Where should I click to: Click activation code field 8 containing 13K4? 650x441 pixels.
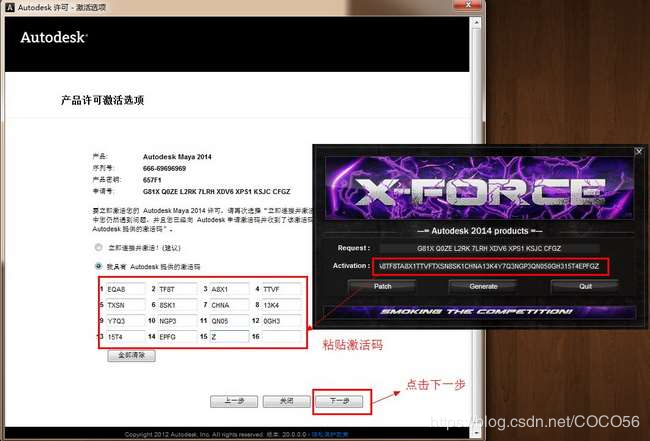pos(281,305)
